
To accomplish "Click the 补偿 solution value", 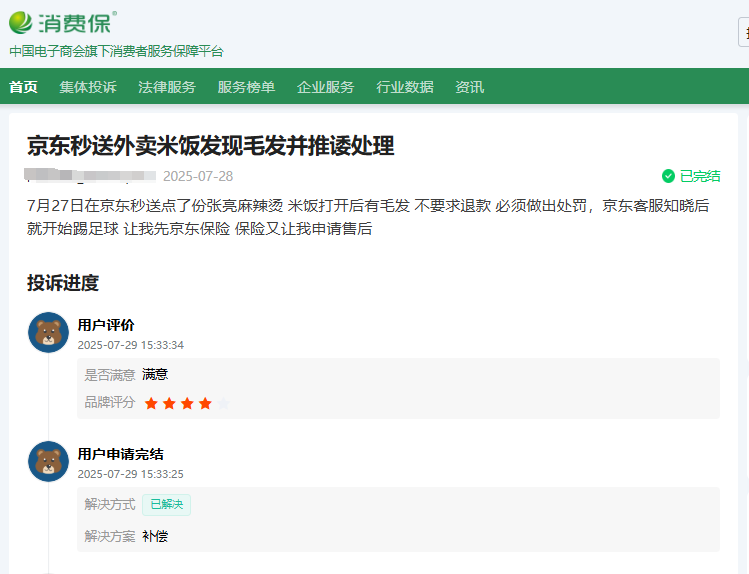I will click(155, 536).
